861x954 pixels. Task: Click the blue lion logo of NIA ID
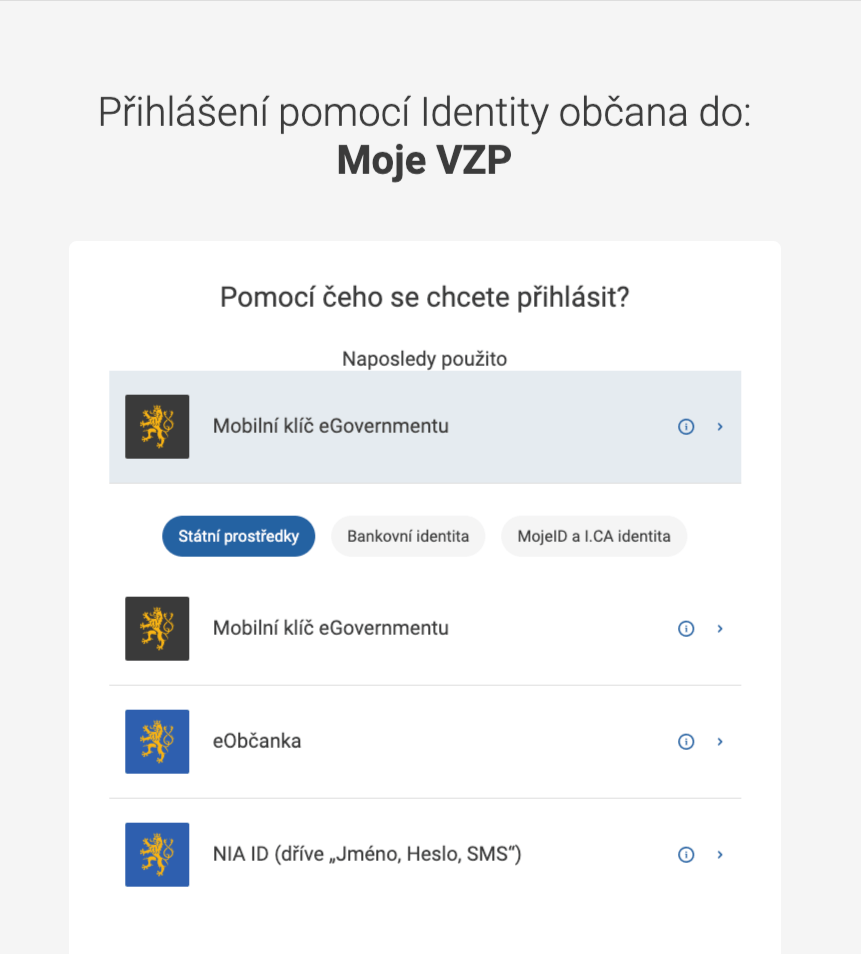[157, 855]
